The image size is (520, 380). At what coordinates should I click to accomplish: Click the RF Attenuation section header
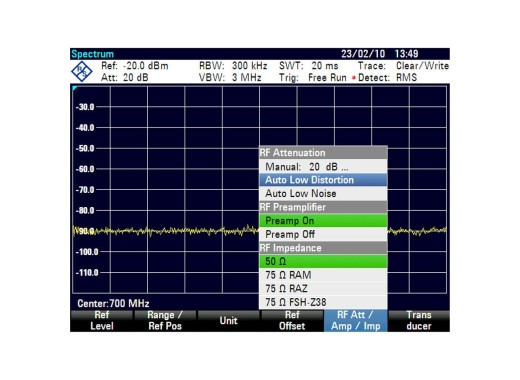point(323,153)
